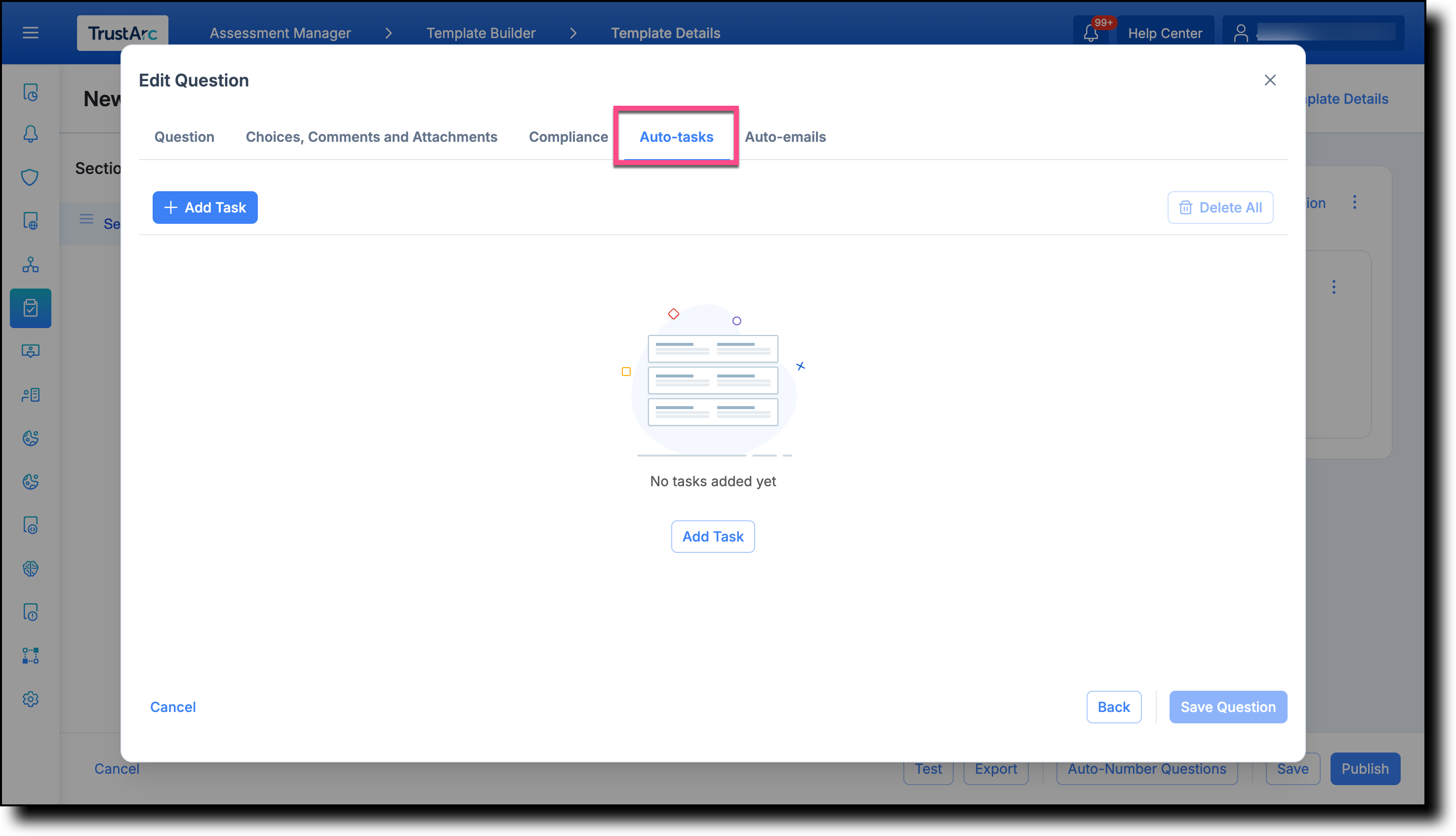Image resolution: width=1456 pixels, height=836 pixels.
Task: Open the upper three-dot section options menu
Action: [x=1354, y=202]
